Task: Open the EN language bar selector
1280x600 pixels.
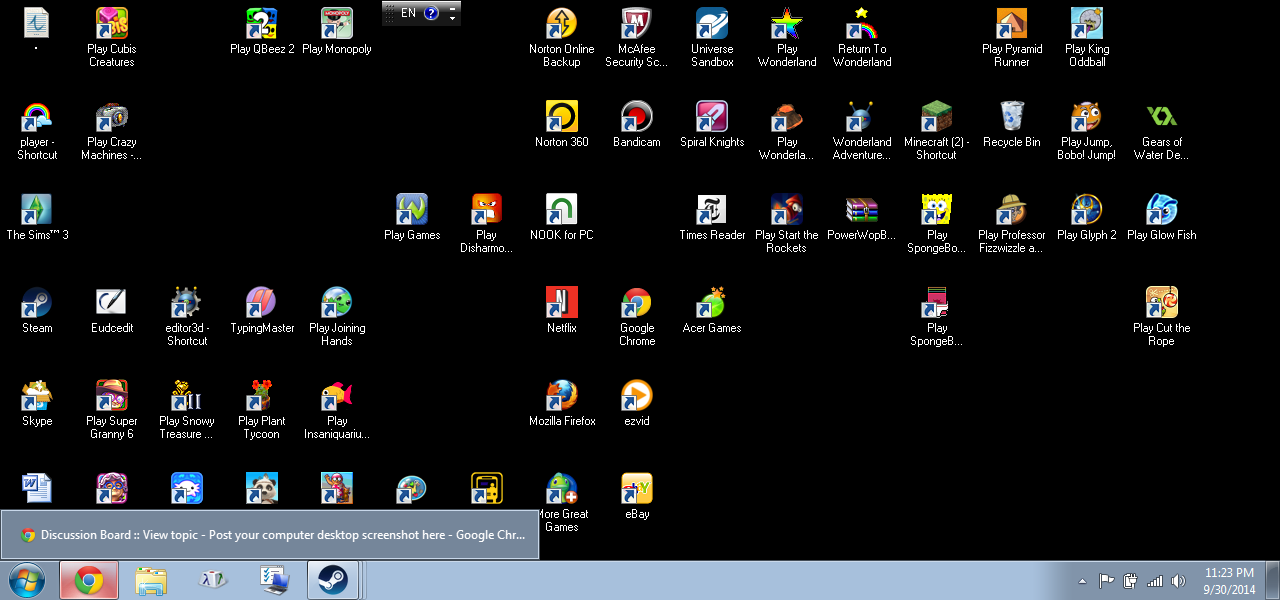Action: coord(409,13)
